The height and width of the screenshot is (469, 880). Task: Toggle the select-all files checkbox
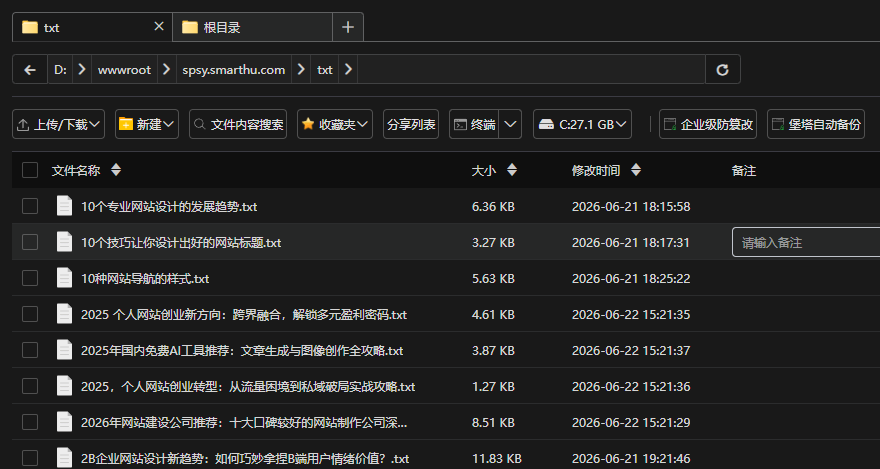(x=30, y=170)
